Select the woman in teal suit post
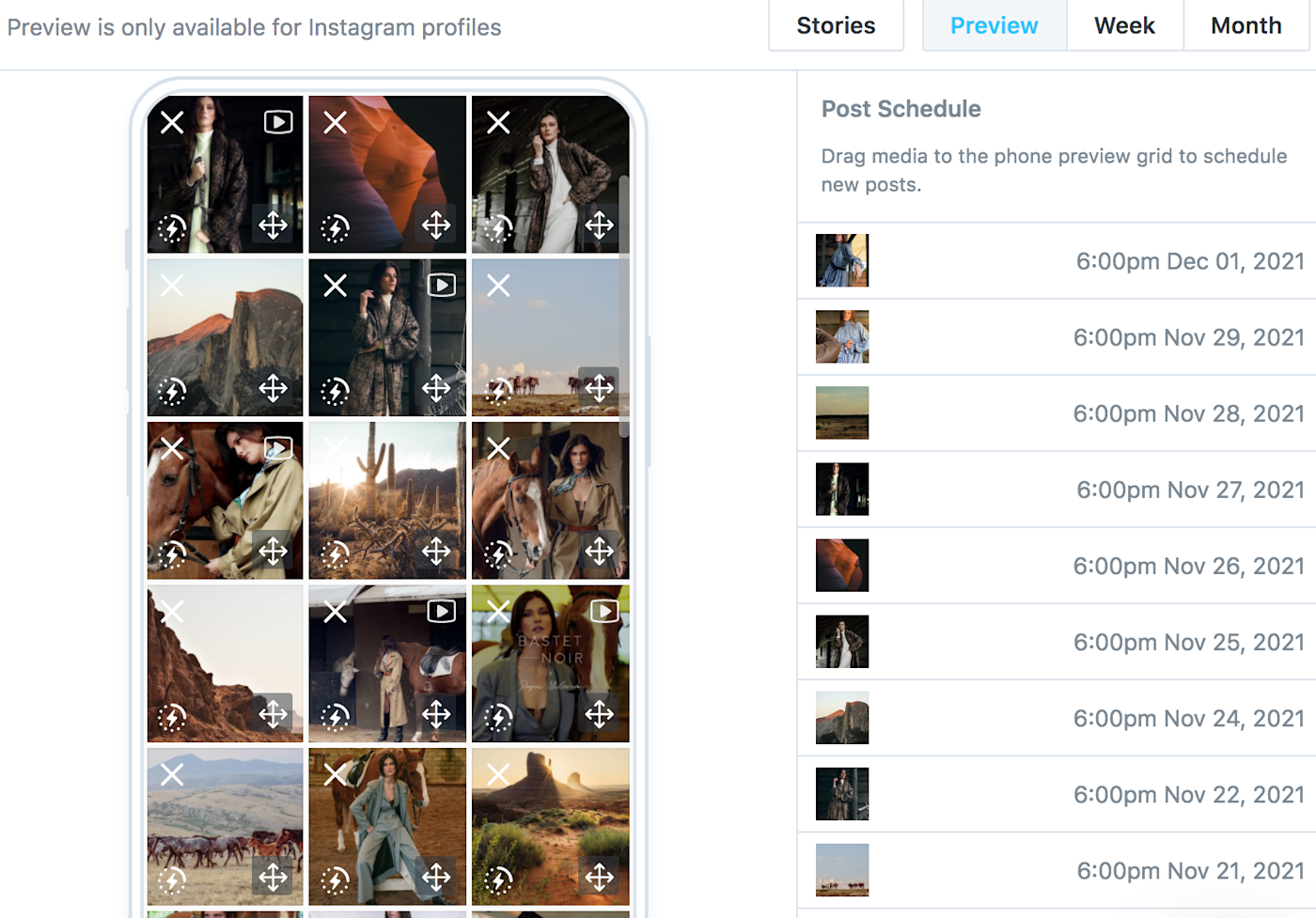 (387, 827)
